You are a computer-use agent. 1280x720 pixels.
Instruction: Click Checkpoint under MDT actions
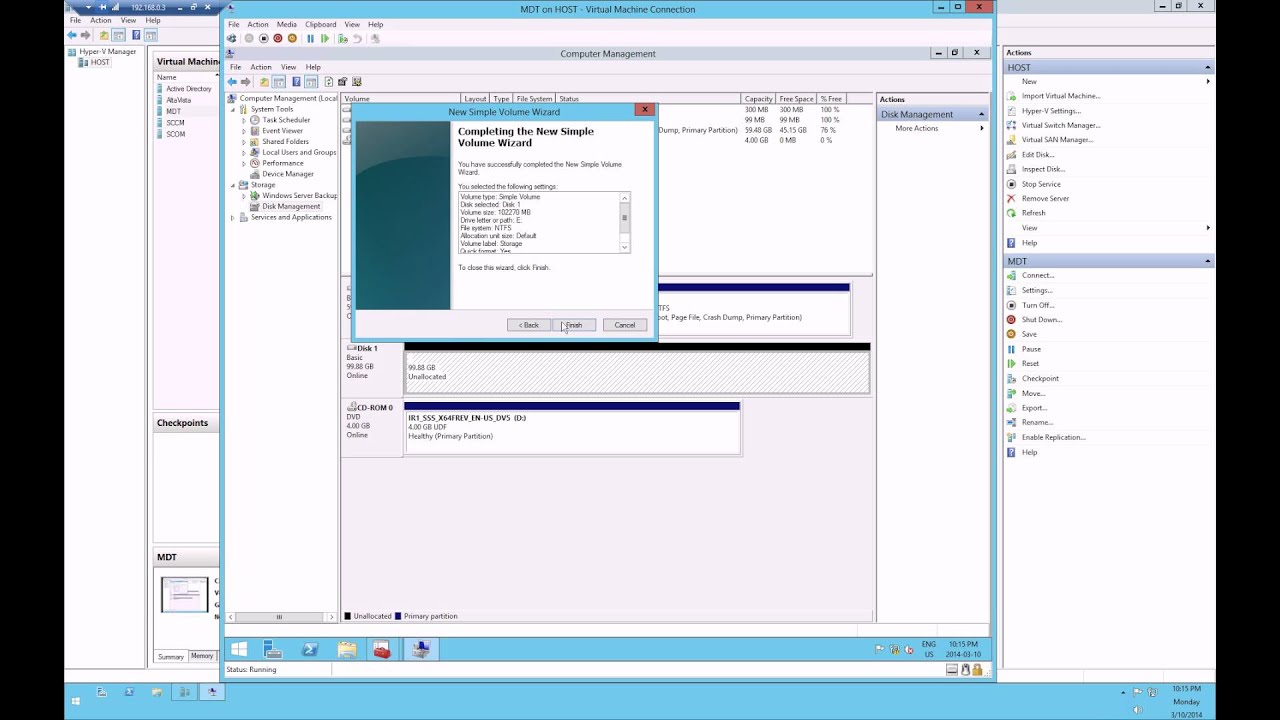[x=1040, y=379]
